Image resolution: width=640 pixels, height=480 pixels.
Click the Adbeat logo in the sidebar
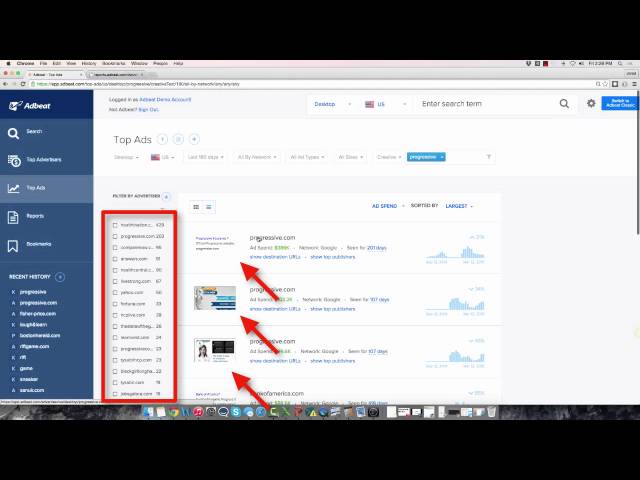(x=30, y=106)
